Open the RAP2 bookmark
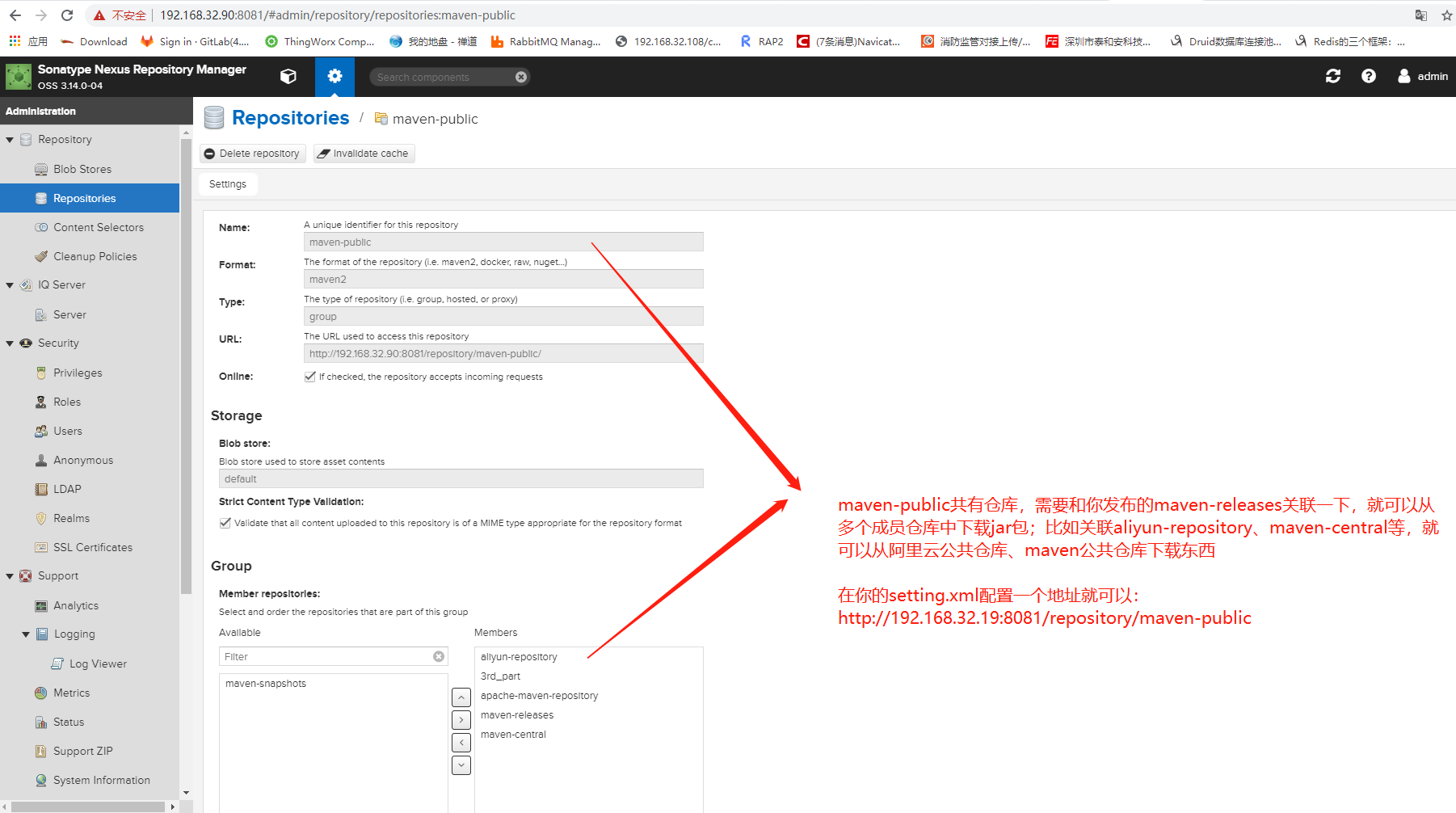Image resolution: width=1456 pixels, height=813 pixels. pyautogui.click(x=762, y=41)
